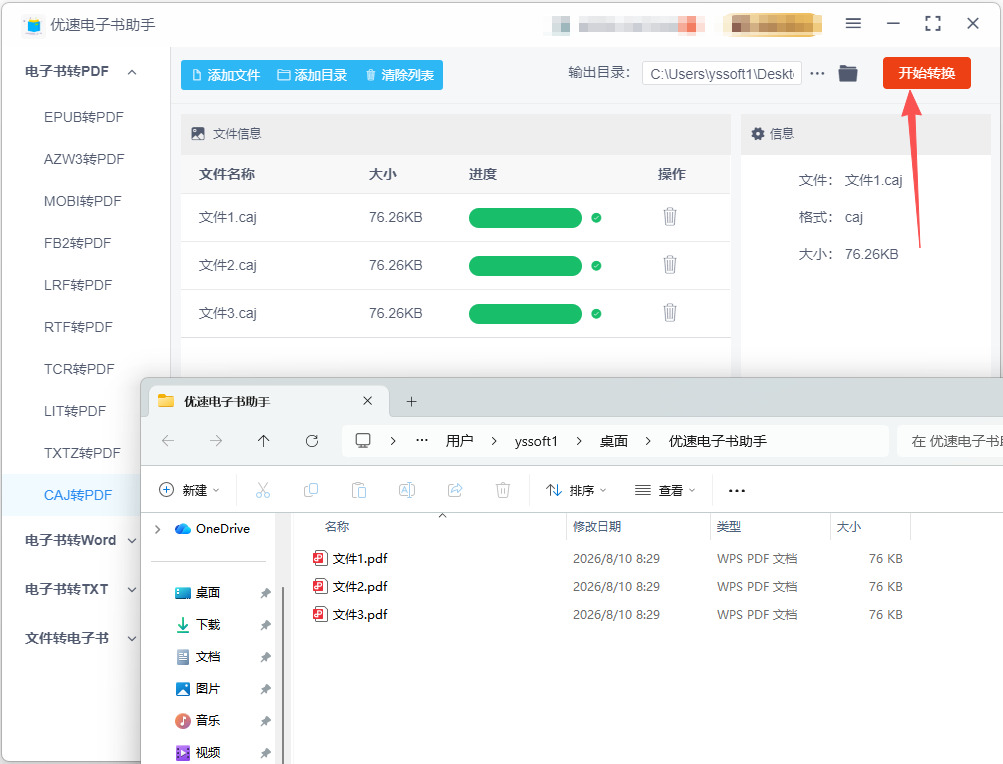Viewport: 1003px width, 764px height.
Task: Select AZW3转PDF in the sidebar
Action: [84, 159]
